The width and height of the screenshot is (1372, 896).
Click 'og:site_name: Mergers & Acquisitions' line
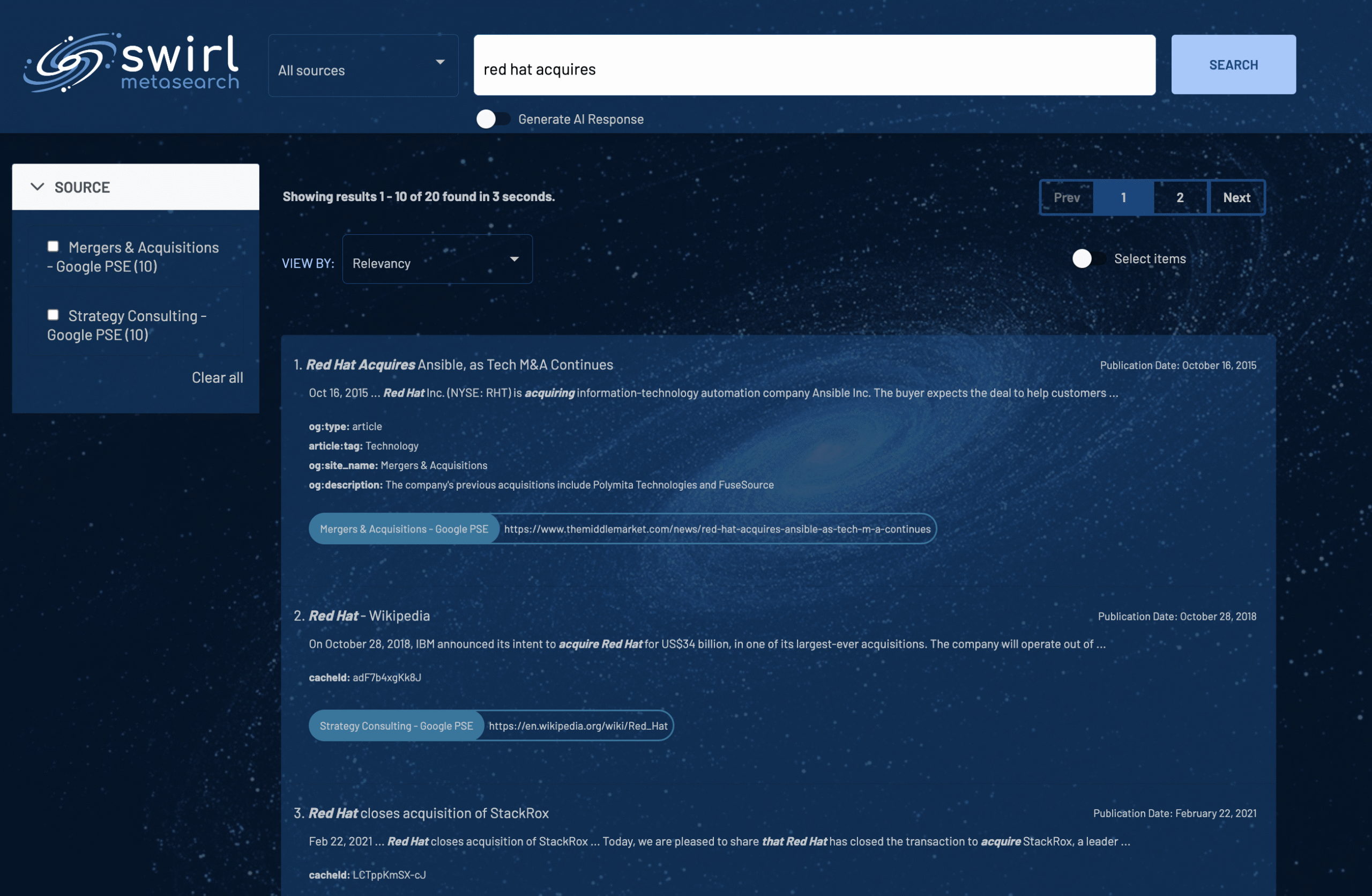click(x=398, y=466)
